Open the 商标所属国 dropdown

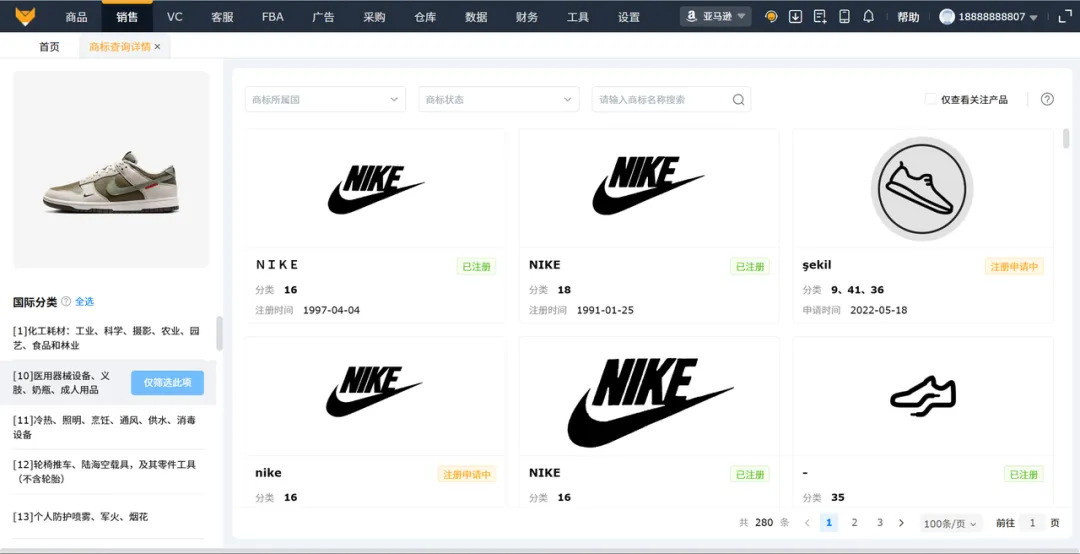pos(325,99)
